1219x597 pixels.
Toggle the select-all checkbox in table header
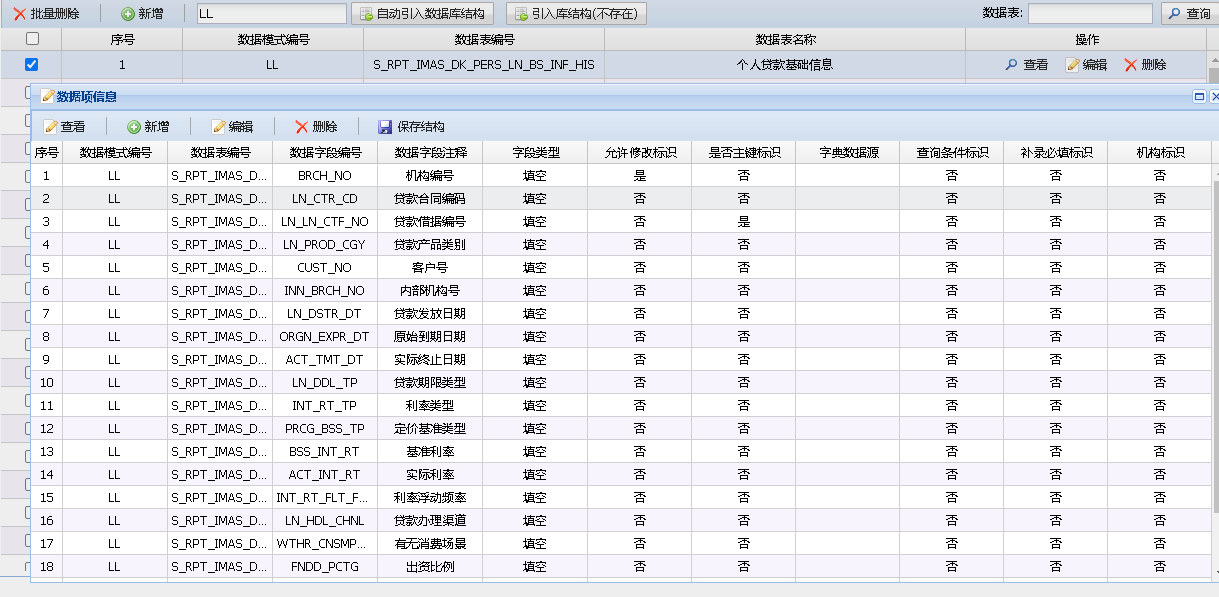(32, 39)
